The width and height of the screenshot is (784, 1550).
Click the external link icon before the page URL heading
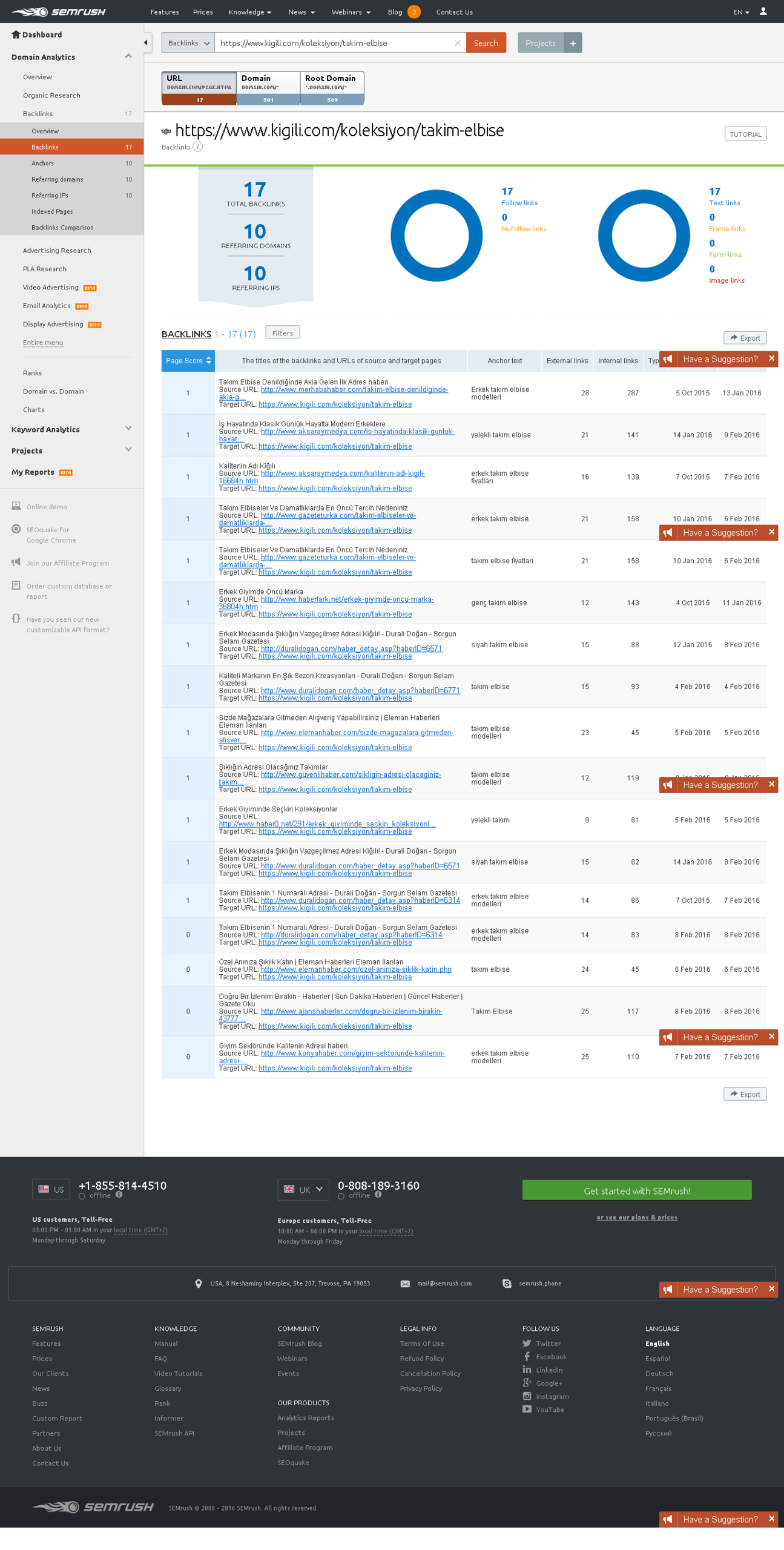[166, 131]
